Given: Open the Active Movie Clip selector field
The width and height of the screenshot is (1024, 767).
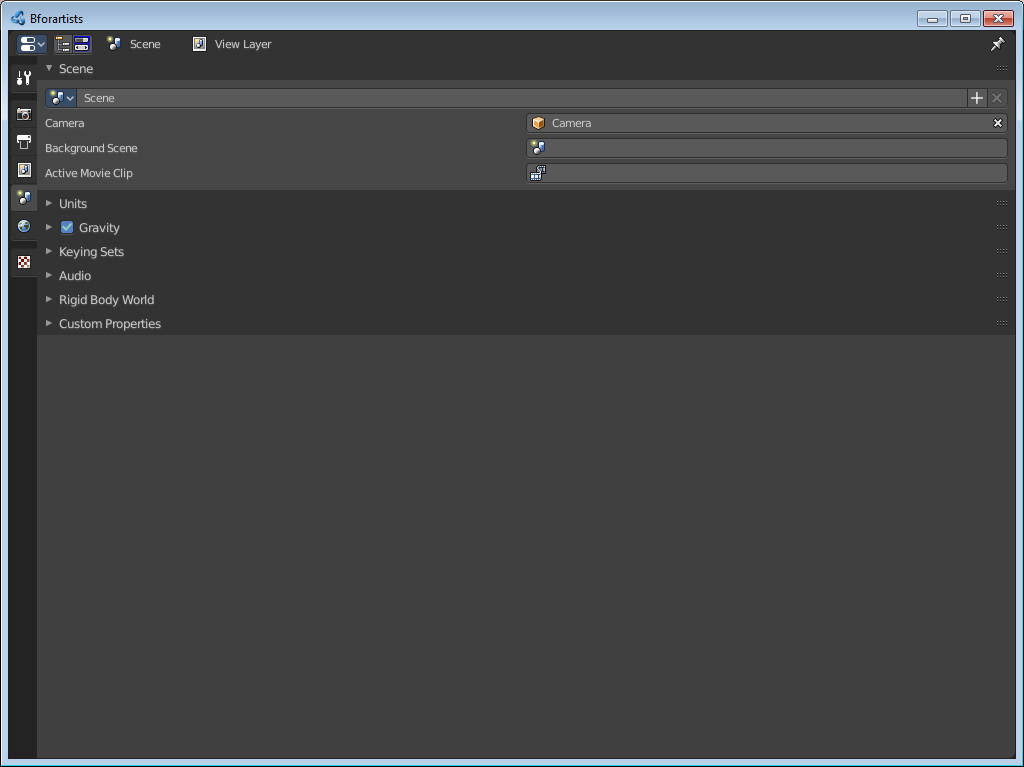Looking at the screenshot, I should (x=767, y=173).
